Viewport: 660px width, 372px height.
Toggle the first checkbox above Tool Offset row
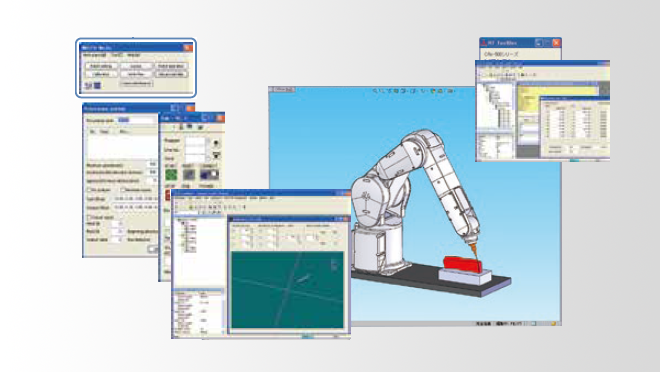pos(89,190)
